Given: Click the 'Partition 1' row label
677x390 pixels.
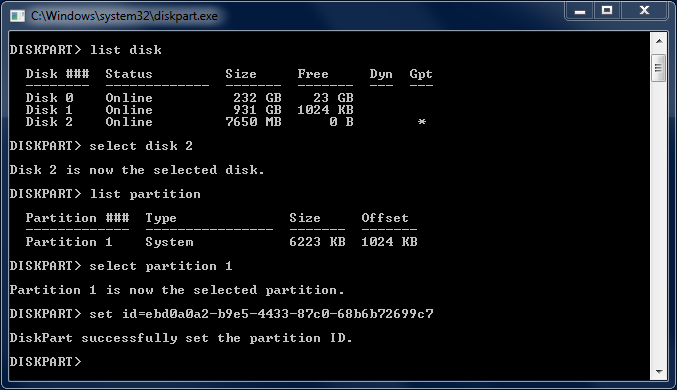Looking at the screenshot, I should pyautogui.click(x=69, y=242).
